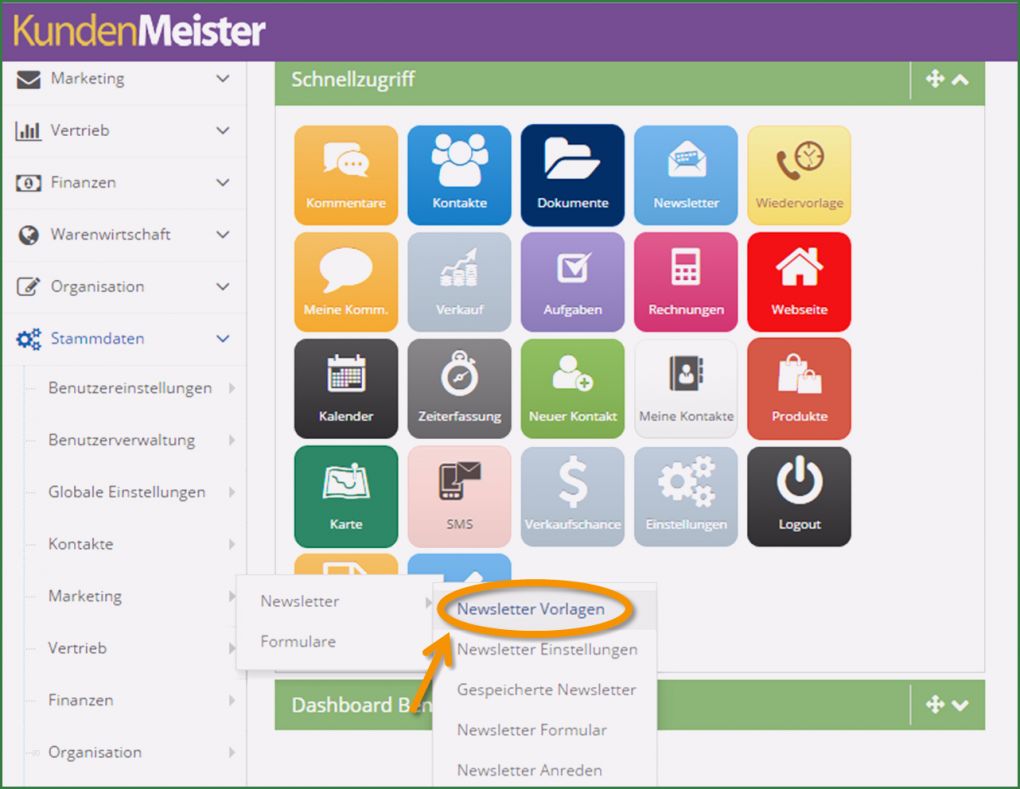The image size is (1020, 789).
Task: Click the Logout power tile
Action: (799, 495)
